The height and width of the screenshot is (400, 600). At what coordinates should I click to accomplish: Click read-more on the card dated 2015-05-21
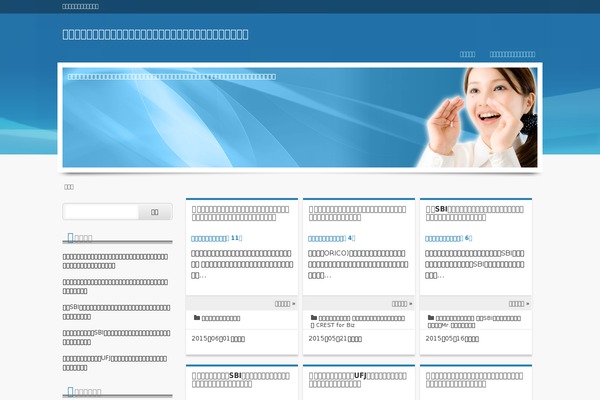point(402,304)
